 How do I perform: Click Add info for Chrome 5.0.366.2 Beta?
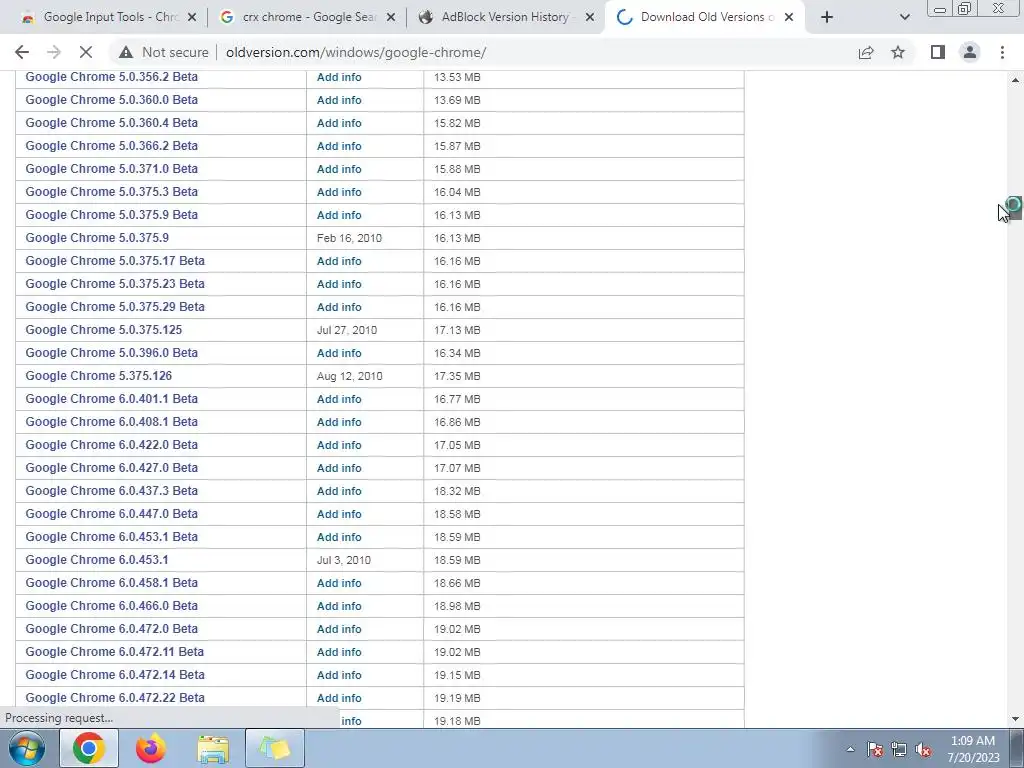[339, 146]
